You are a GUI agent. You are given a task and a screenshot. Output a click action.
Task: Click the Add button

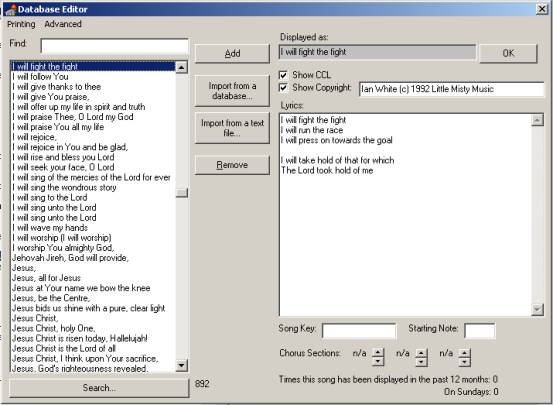tap(232, 54)
